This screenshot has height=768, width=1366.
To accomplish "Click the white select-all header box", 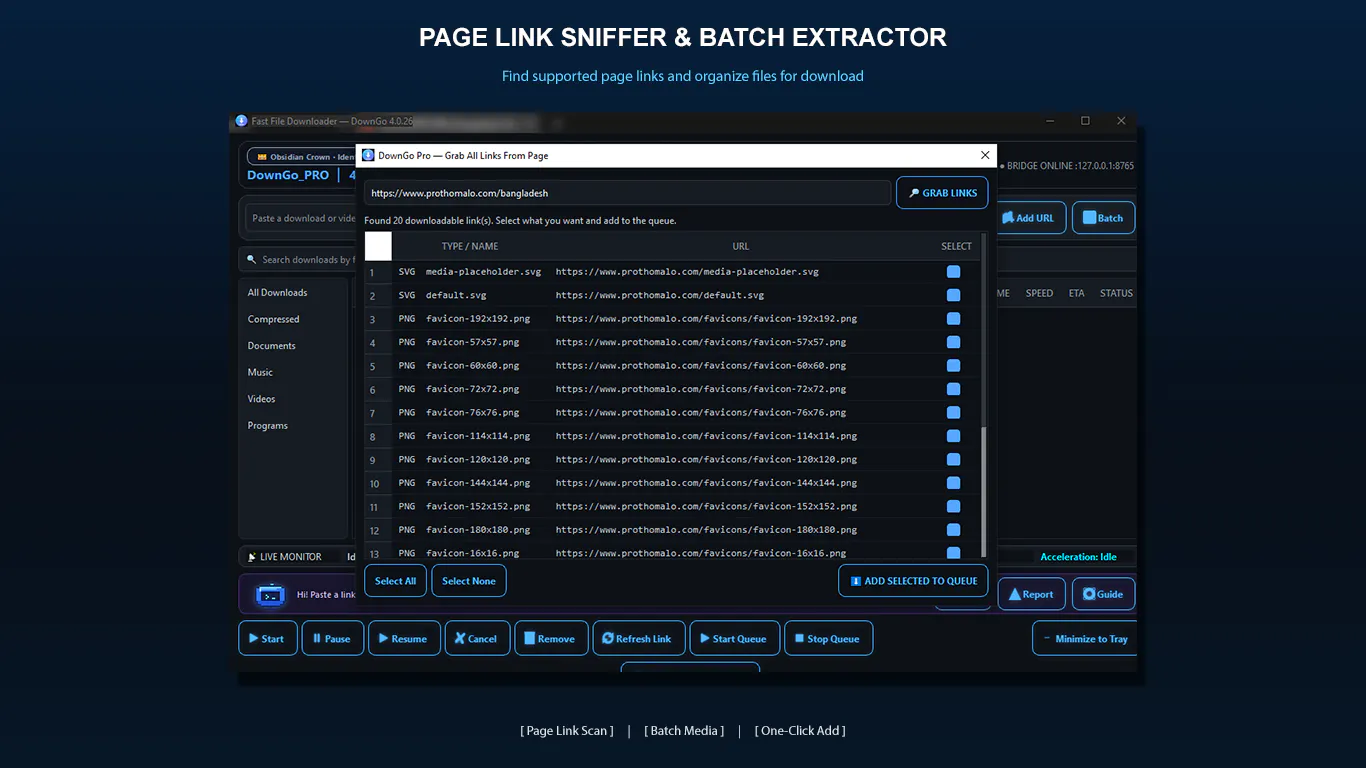I will coord(378,246).
